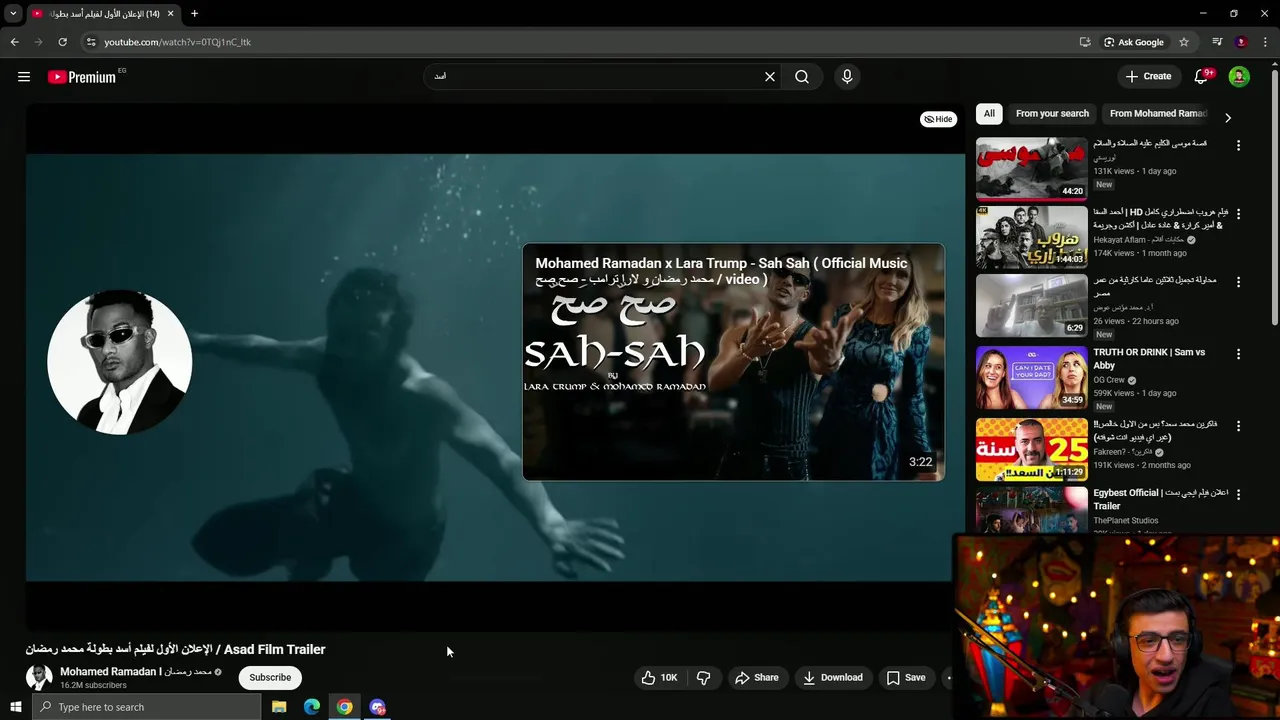Select From Mohamed Ramadan chip
Screen dimensions: 1280x720
pyautogui.click(x=1158, y=114)
